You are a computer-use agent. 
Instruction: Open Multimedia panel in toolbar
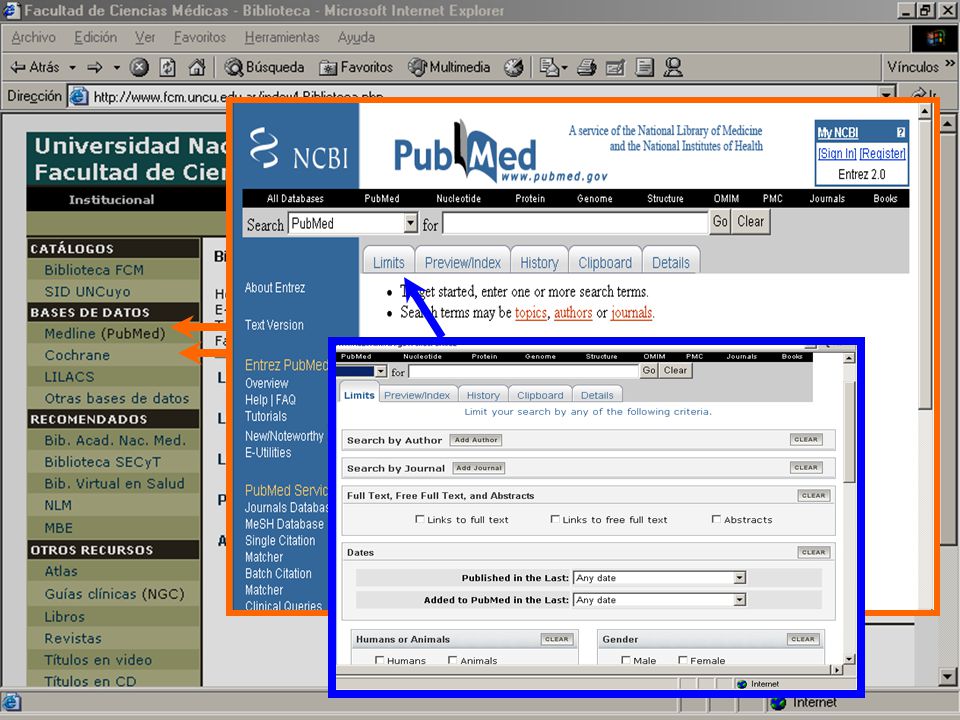(x=449, y=67)
